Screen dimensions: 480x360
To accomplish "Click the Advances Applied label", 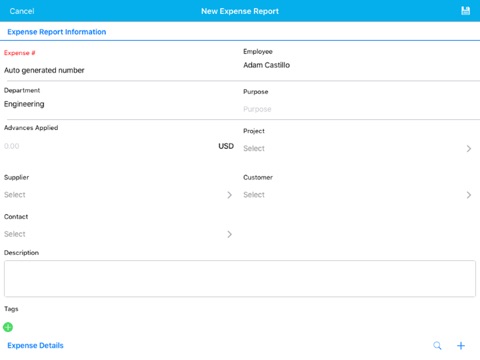I will point(31,128).
